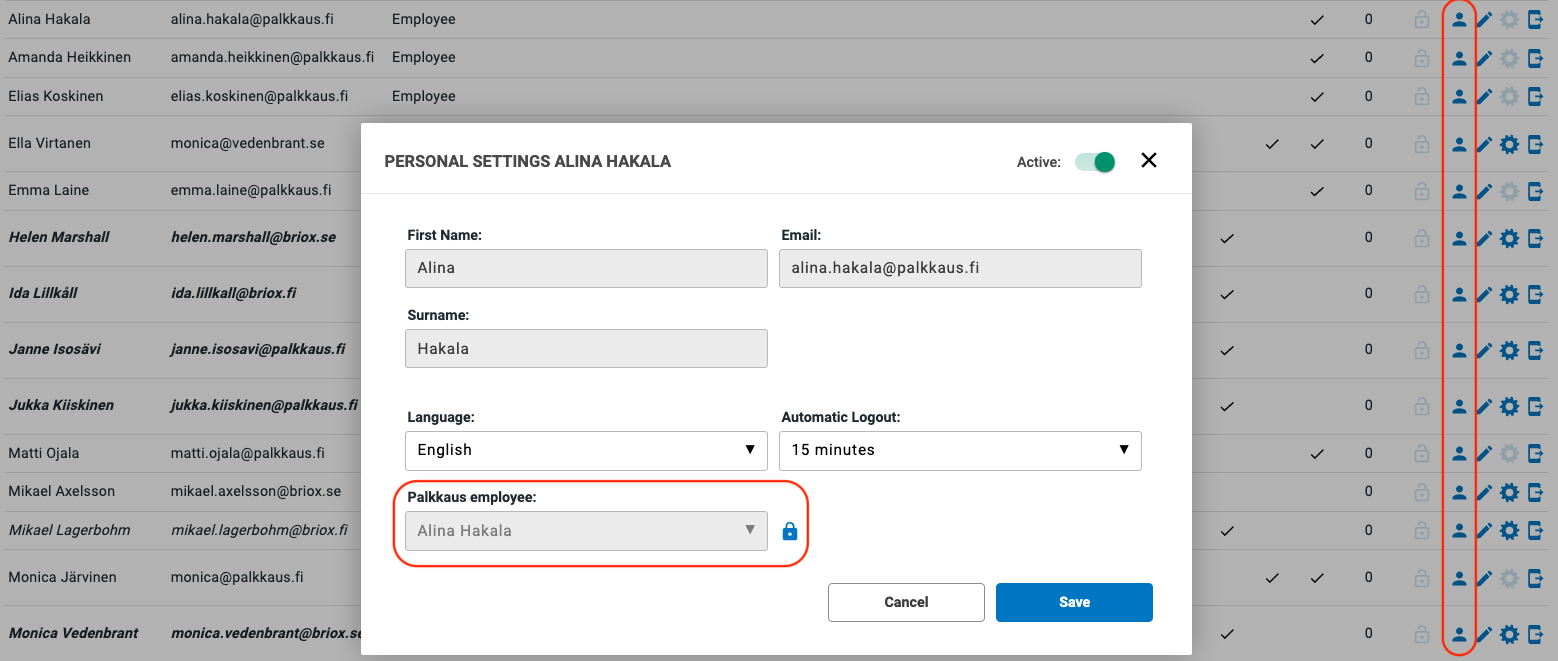Click the exit icon for Mikael Axelsson
The height and width of the screenshot is (661, 1558).
(1535, 492)
